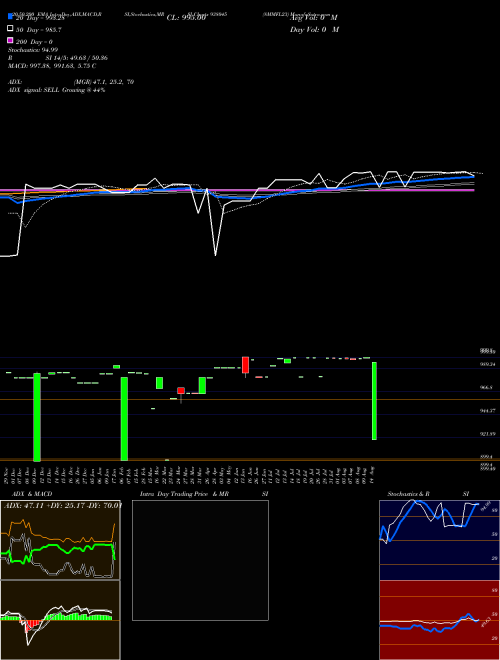Click the empty Intra Day Trading panel
The width and height of the screenshot is (500, 660).
(200, 560)
